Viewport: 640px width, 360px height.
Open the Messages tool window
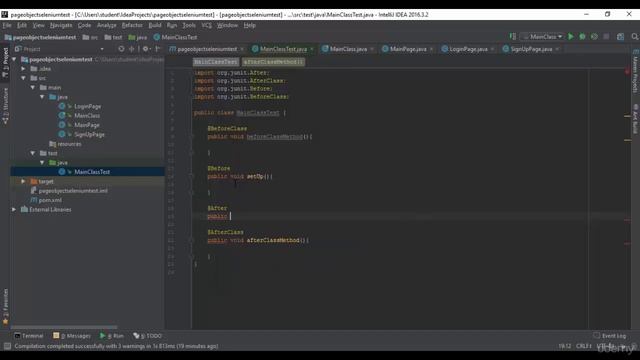coord(72,336)
